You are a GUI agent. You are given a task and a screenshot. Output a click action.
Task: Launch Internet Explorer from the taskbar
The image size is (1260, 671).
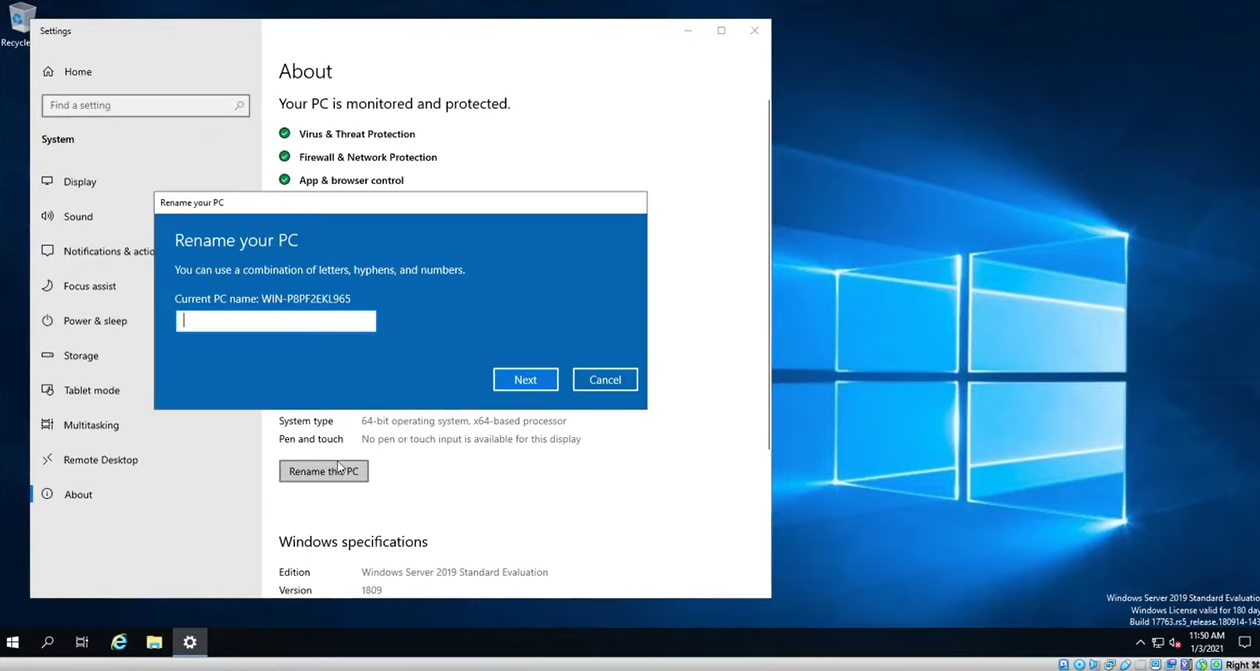click(119, 642)
